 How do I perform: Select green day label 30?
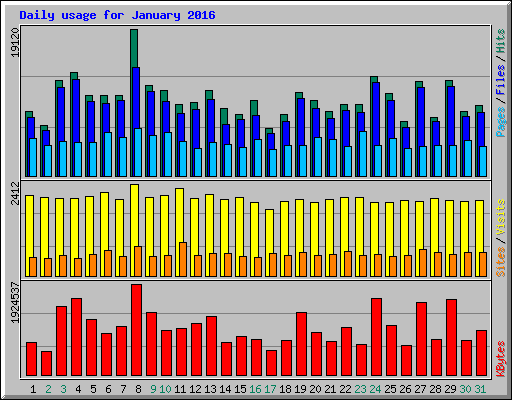coord(465,389)
